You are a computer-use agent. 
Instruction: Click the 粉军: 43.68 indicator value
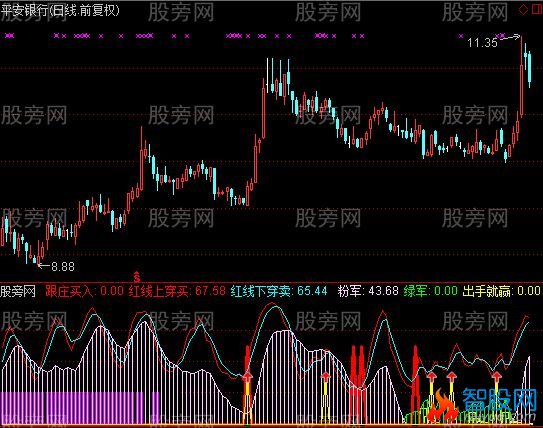point(368,291)
